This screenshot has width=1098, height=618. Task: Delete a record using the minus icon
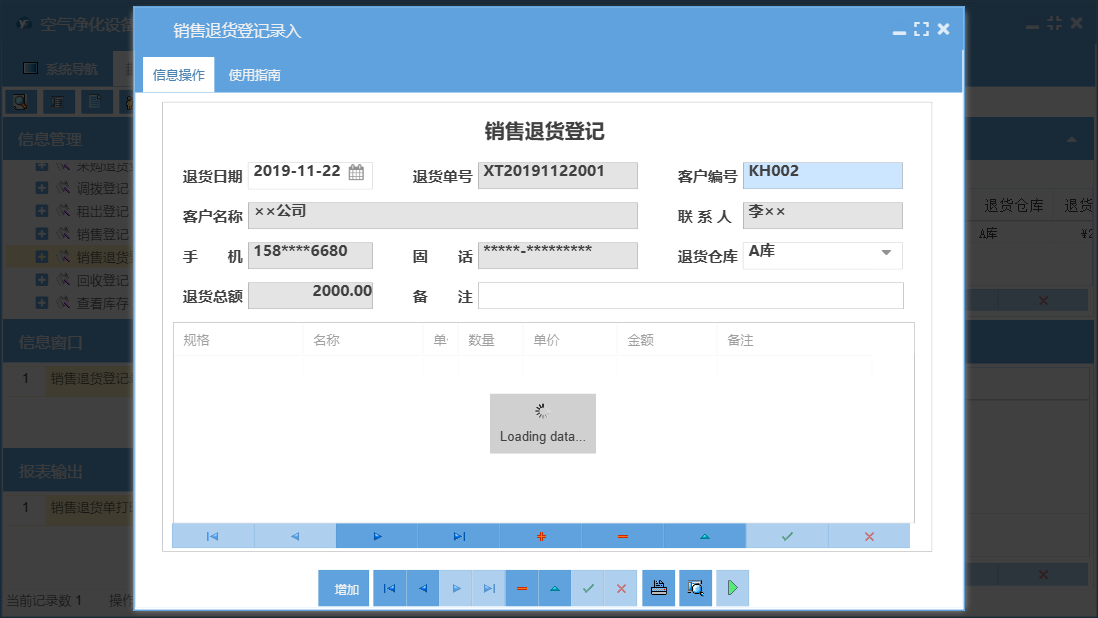[x=622, y=536]
